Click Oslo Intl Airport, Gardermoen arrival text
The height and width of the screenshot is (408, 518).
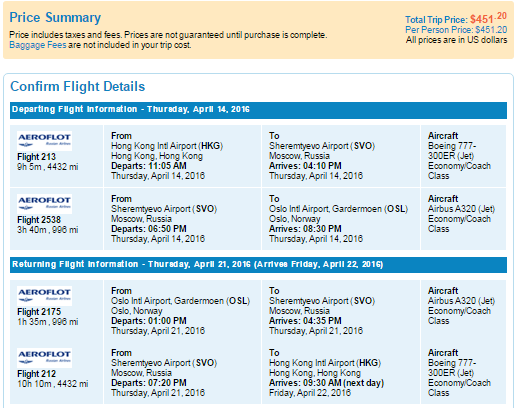pyautogui.click(x=339, y=209)
